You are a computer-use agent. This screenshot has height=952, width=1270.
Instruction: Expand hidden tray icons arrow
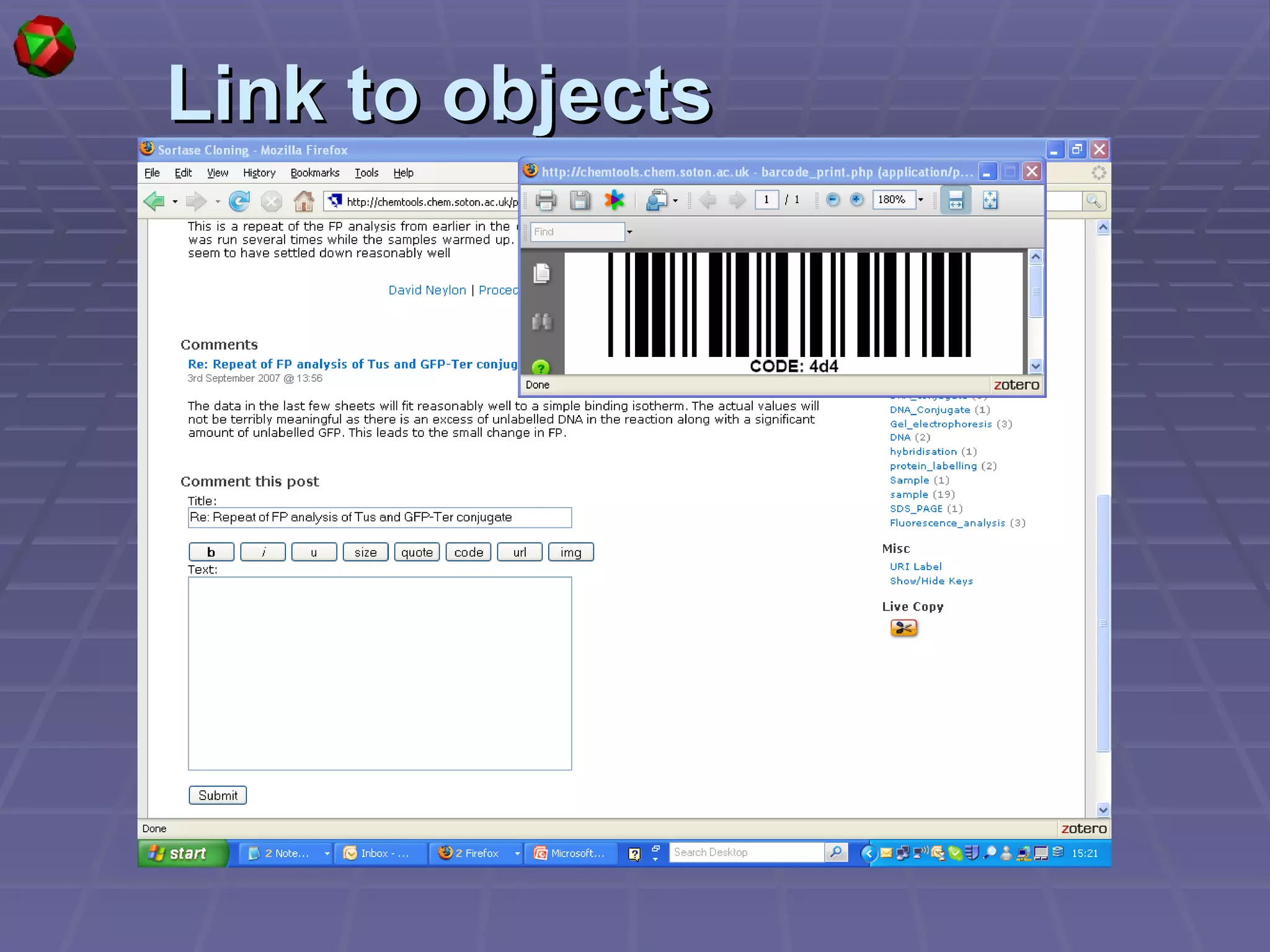coord(868,853)
